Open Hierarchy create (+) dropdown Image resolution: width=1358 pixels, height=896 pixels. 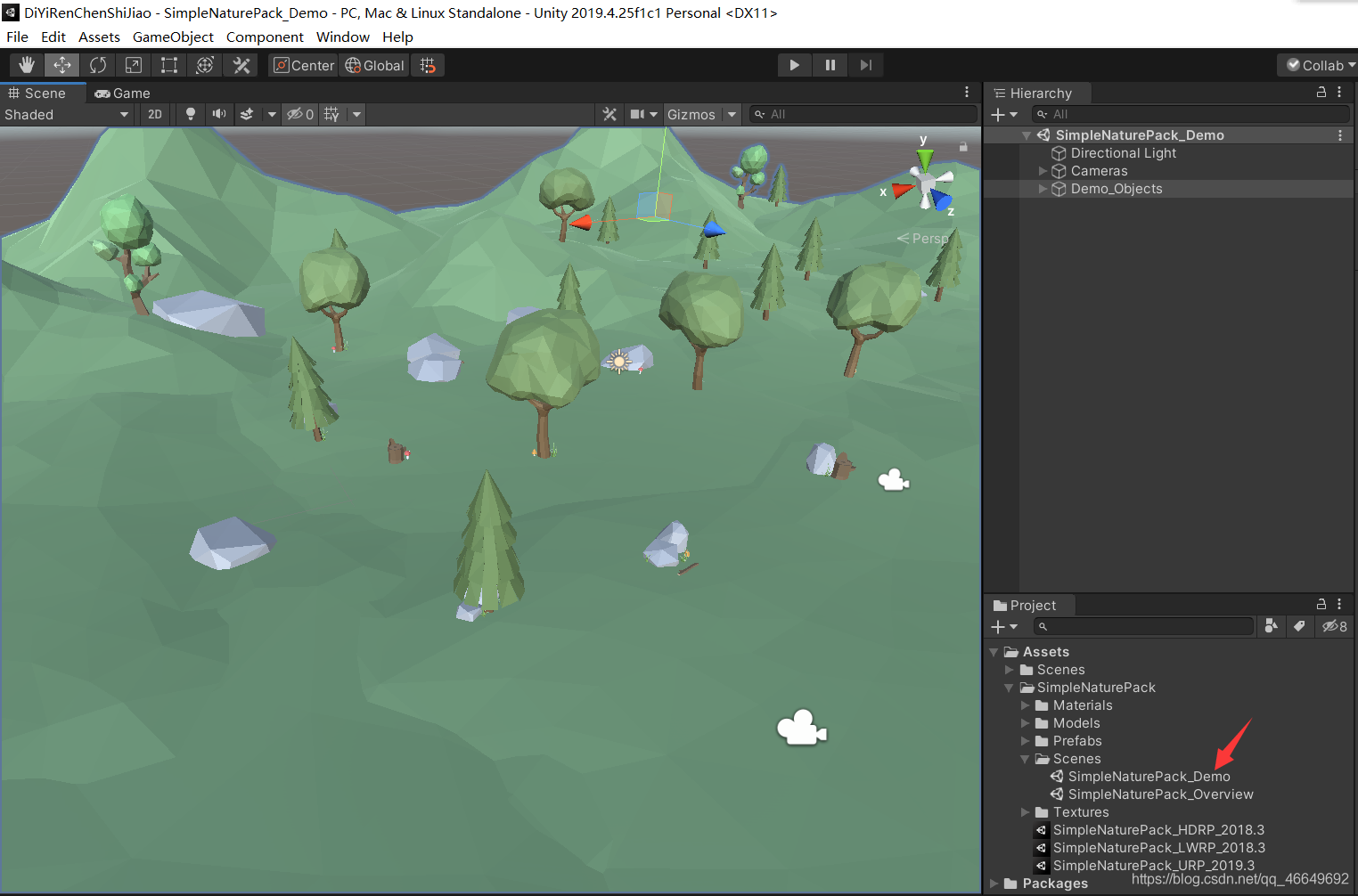pos(1004,114)
